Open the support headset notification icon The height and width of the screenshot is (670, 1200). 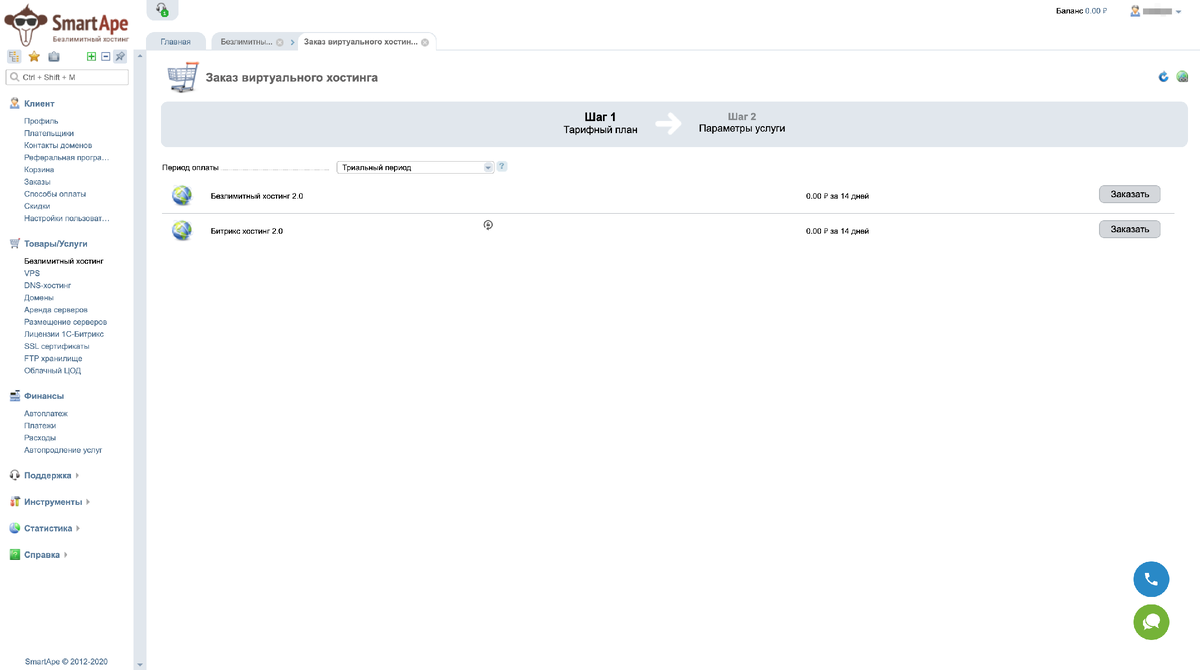click(x=163, y=9)
